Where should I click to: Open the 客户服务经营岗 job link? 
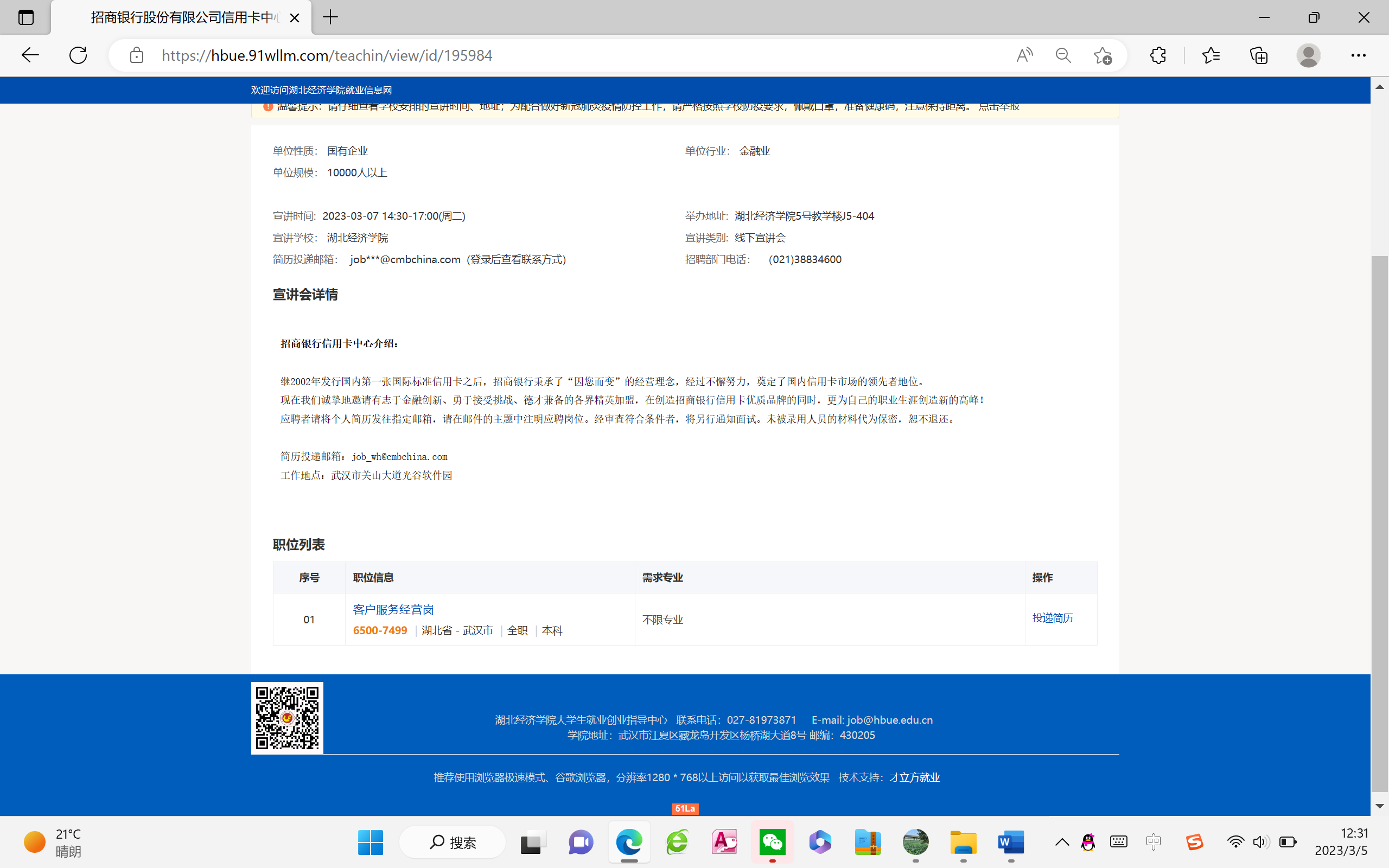pos(393,609)
